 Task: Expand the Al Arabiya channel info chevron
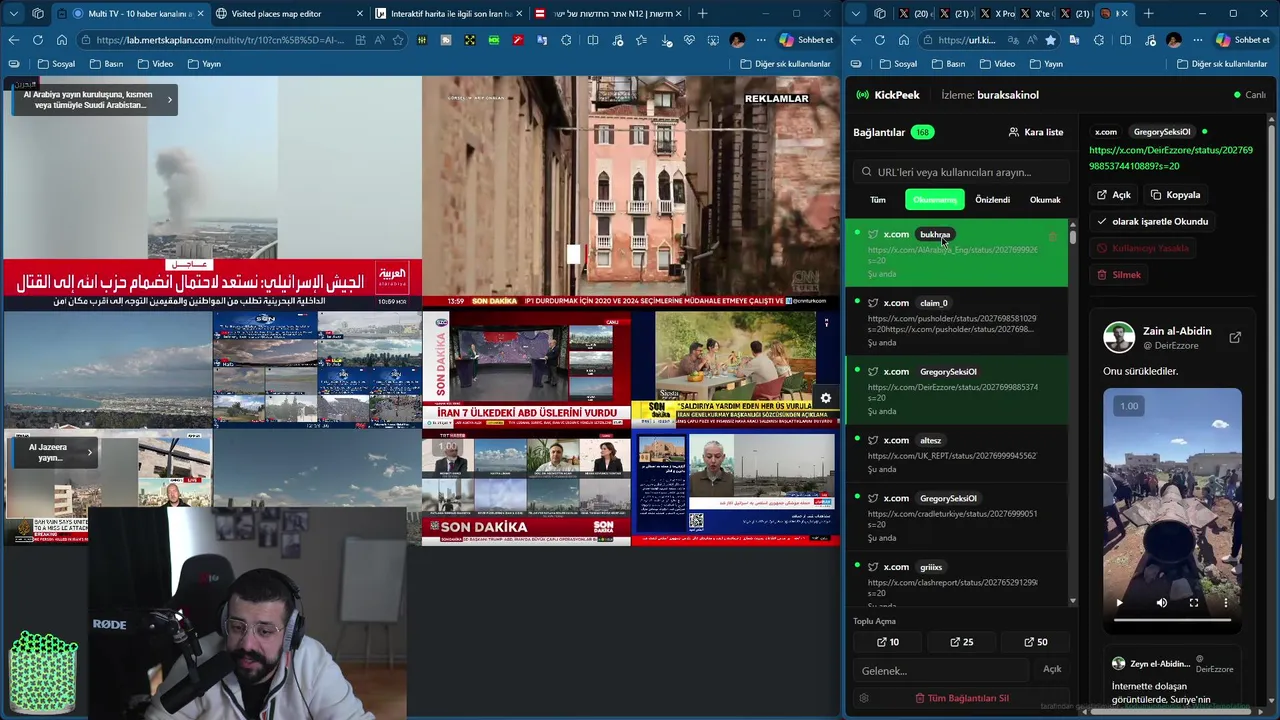(x=169, y=99)
